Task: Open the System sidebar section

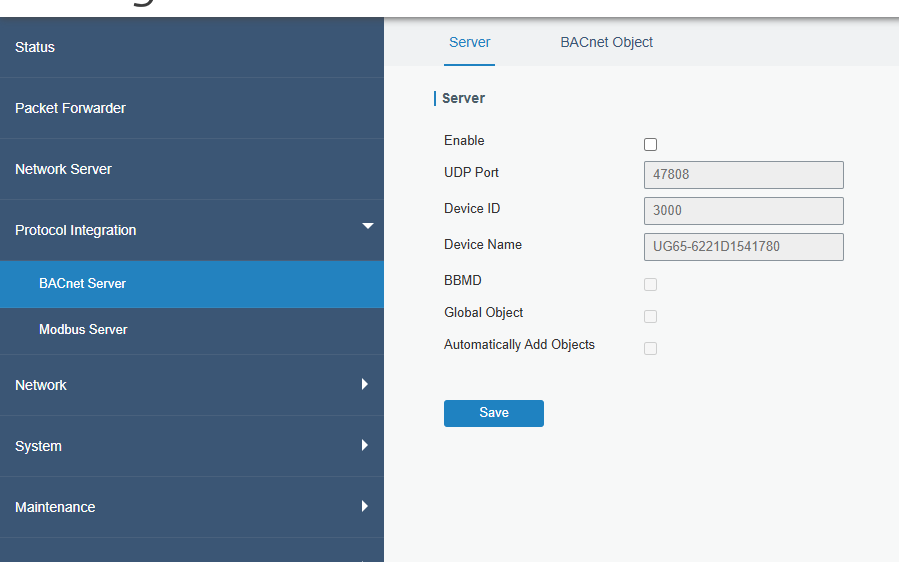Action: [191, 446]
